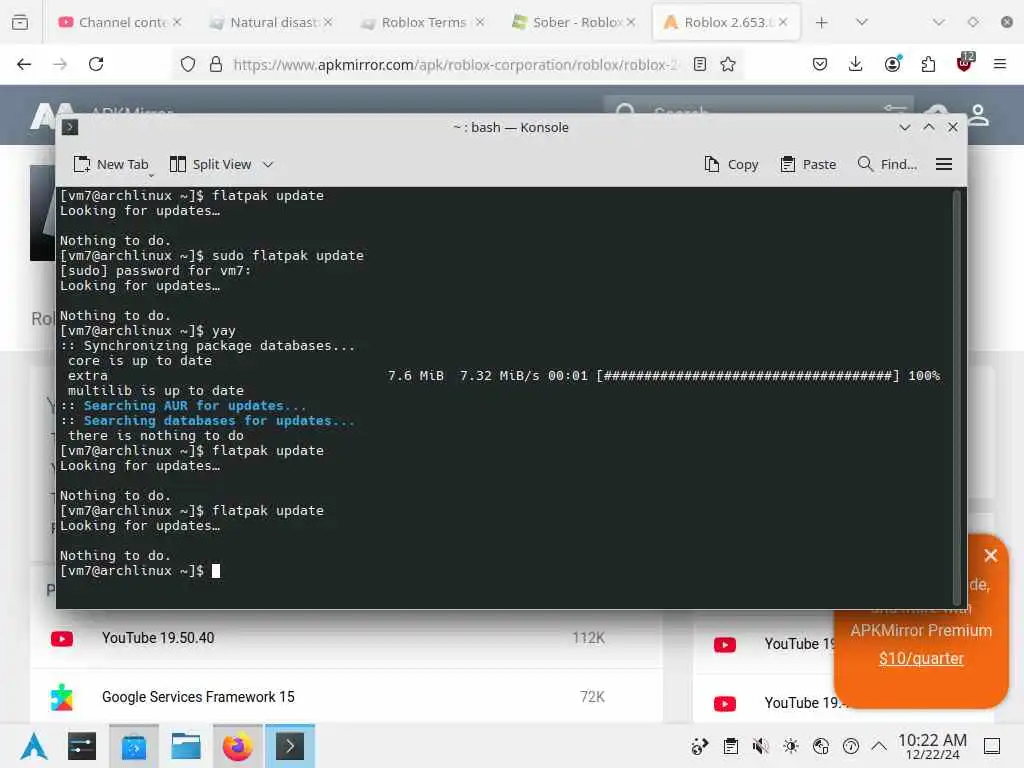
Task: Reload the APKMirror page
Action: point(96,64)
